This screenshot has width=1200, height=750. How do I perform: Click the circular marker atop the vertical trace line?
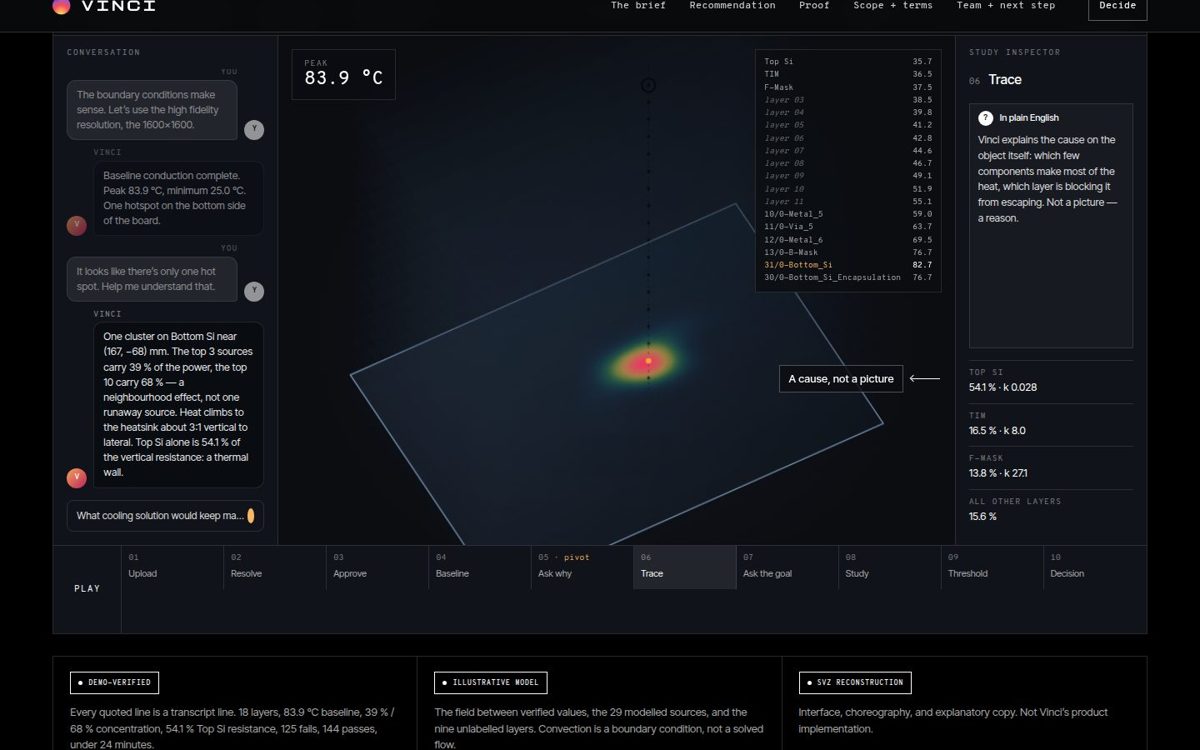(x=648, y=86)
